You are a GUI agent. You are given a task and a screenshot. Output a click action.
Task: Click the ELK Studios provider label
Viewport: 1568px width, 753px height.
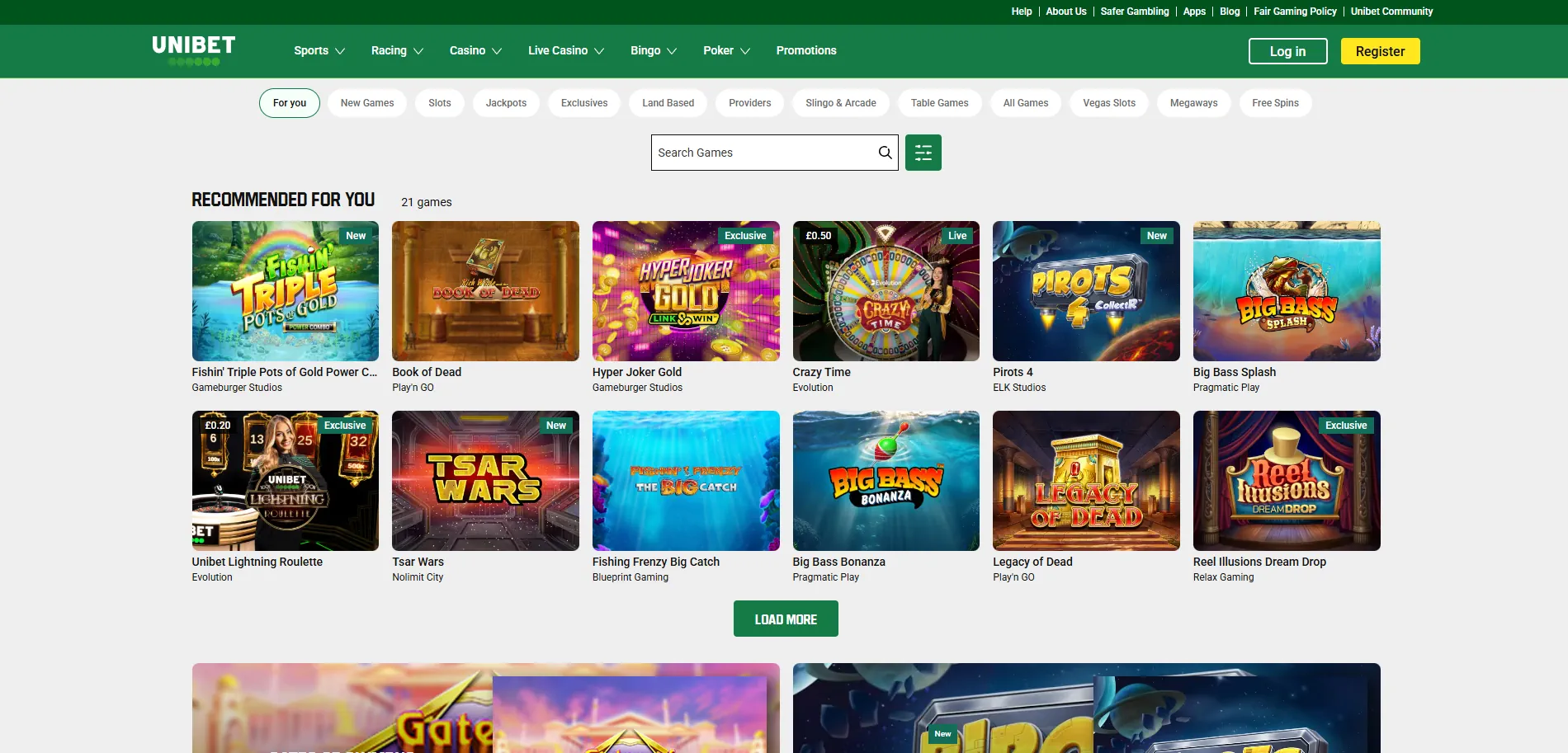pyautogui.click(x=1019, y=388)
